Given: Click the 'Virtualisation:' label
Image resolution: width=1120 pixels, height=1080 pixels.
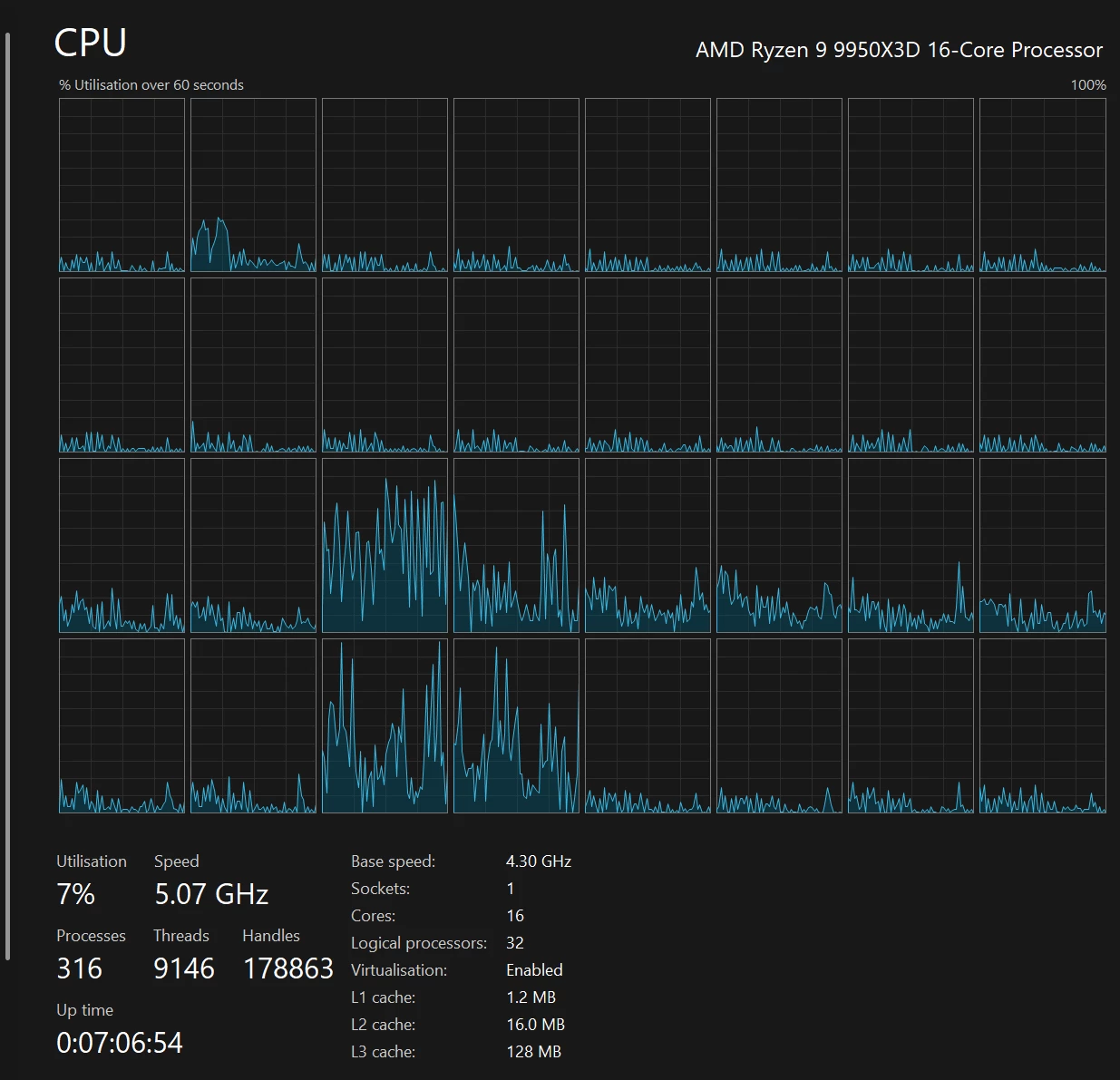Looking at the screenshot, I should pos(399,970).
